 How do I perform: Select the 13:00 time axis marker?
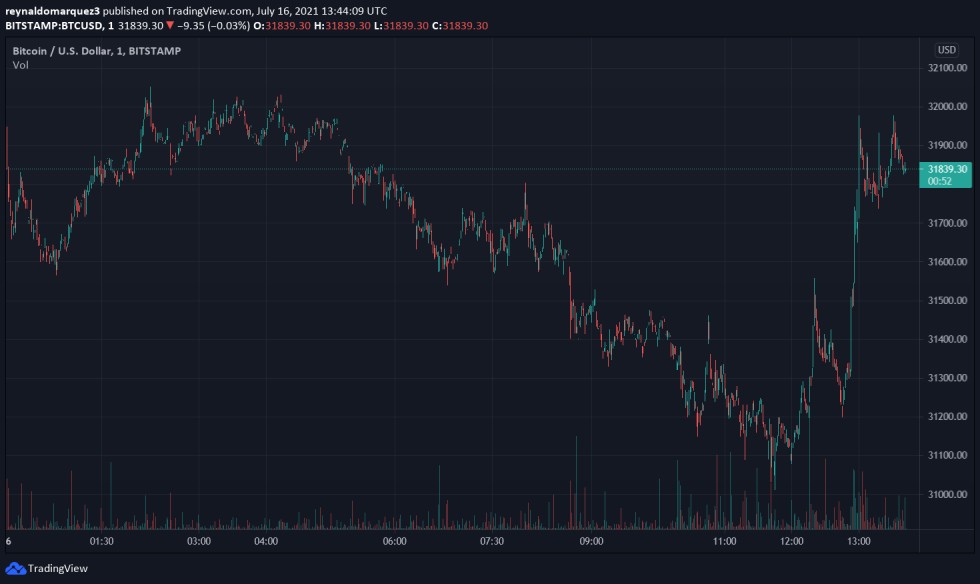pos(858,541)
